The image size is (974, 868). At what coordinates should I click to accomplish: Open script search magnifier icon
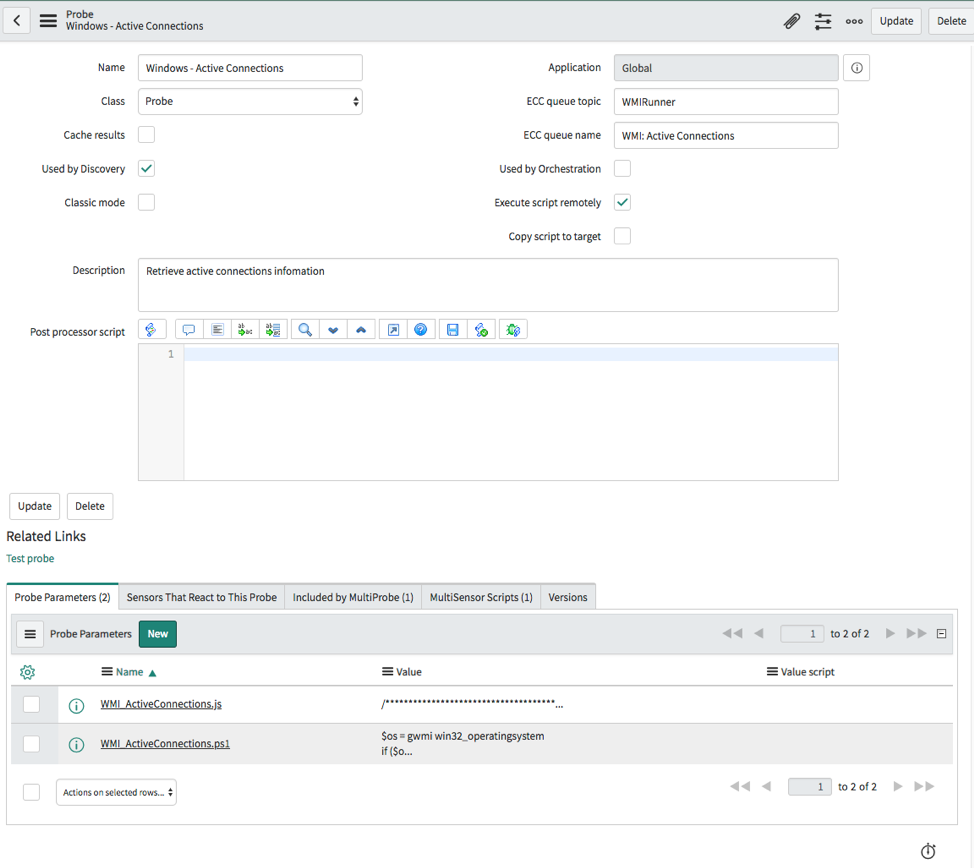coord(305,329)
